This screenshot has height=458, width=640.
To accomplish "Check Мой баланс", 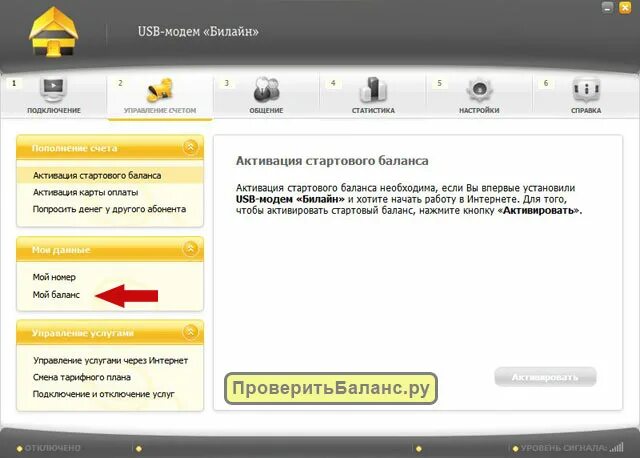I will pos(56,294).
